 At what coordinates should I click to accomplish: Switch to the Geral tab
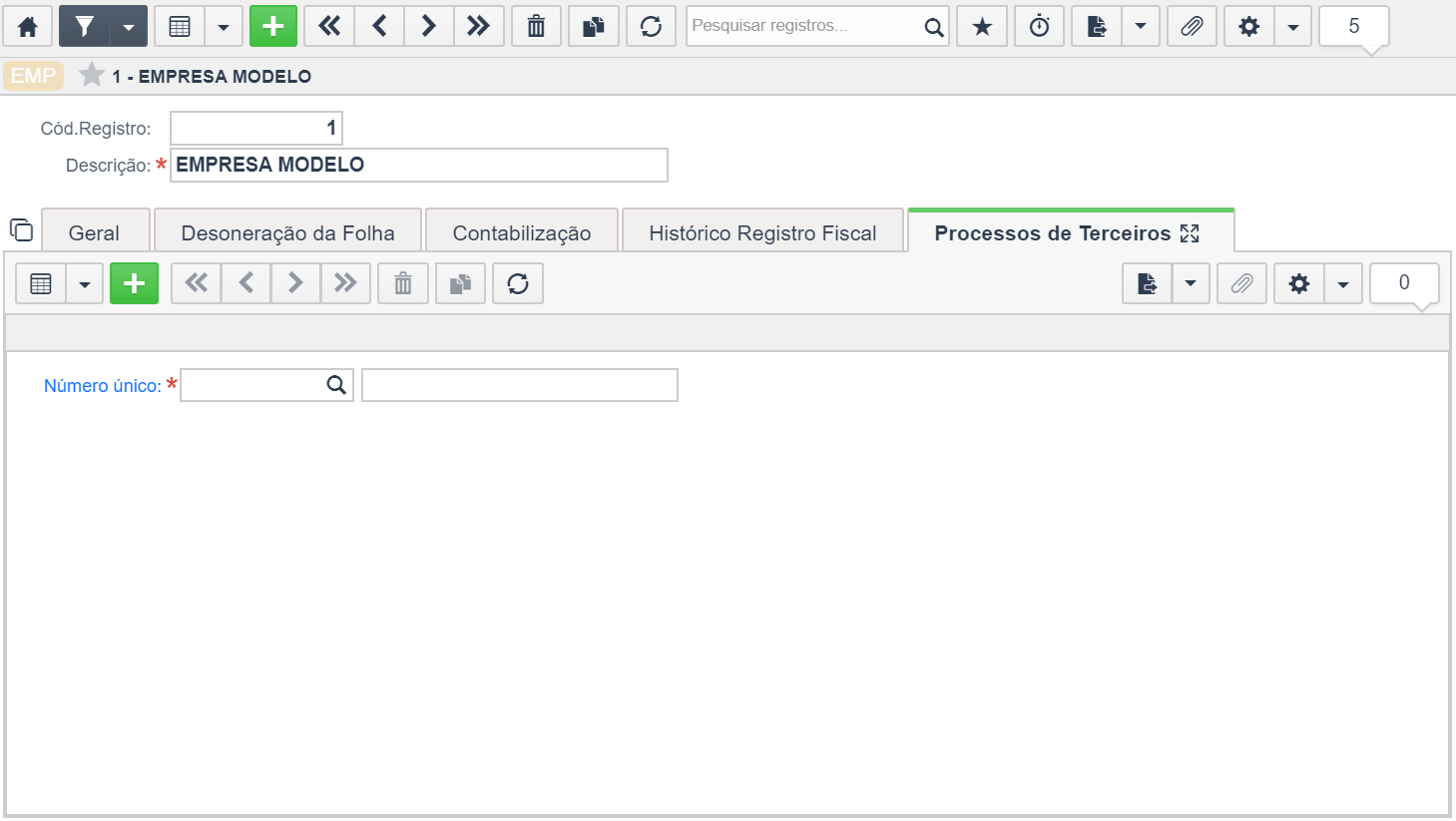tap(95, 232)
